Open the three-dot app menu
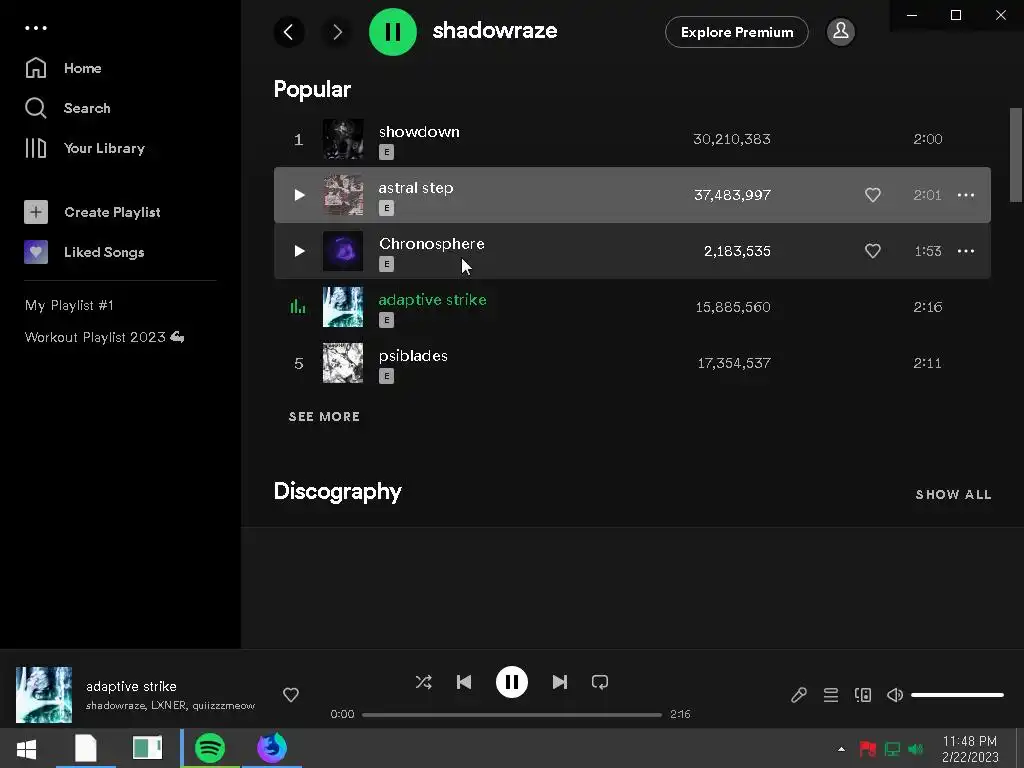 [36, 28]
